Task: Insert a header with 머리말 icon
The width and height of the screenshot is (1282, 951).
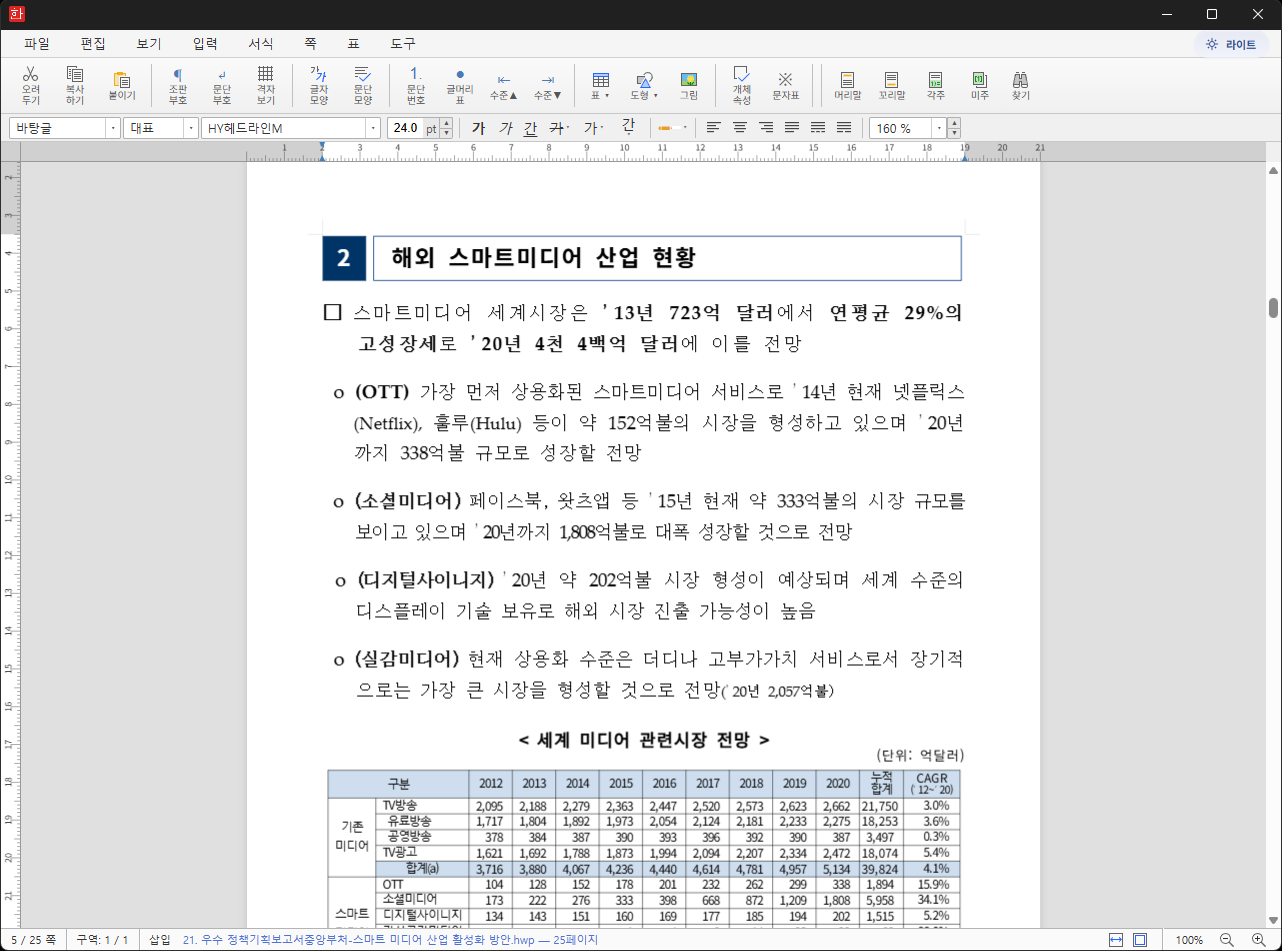Action: click(x=848, y=86)
